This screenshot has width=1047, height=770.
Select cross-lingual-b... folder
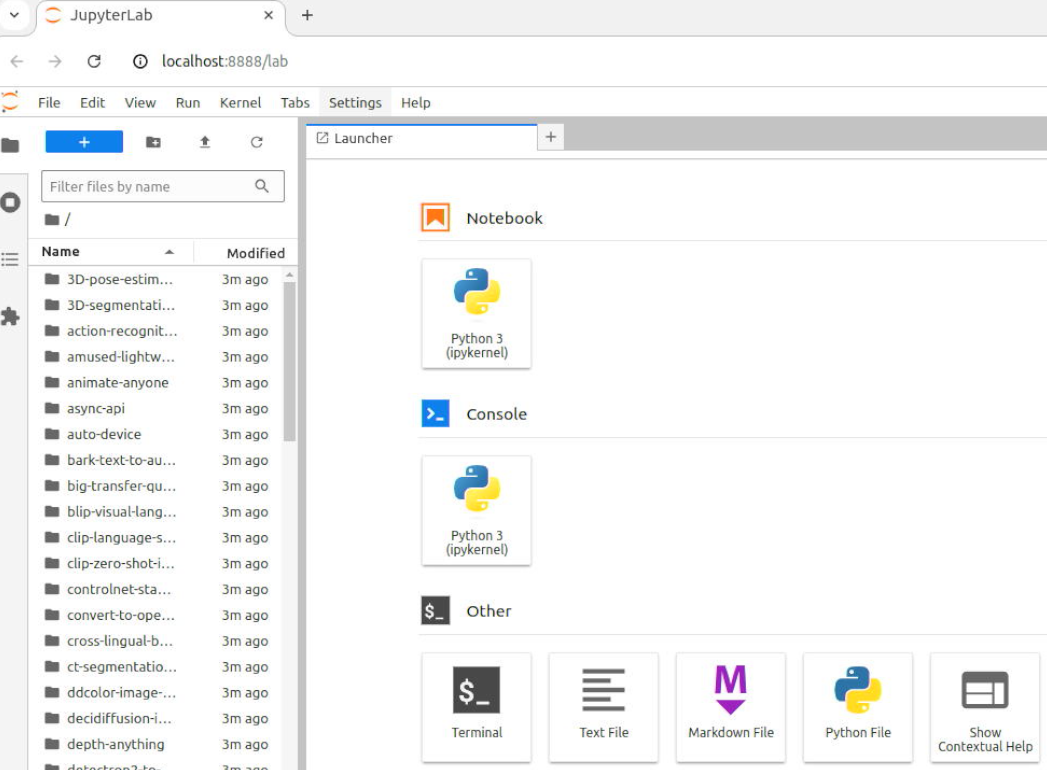click(156, 641)
